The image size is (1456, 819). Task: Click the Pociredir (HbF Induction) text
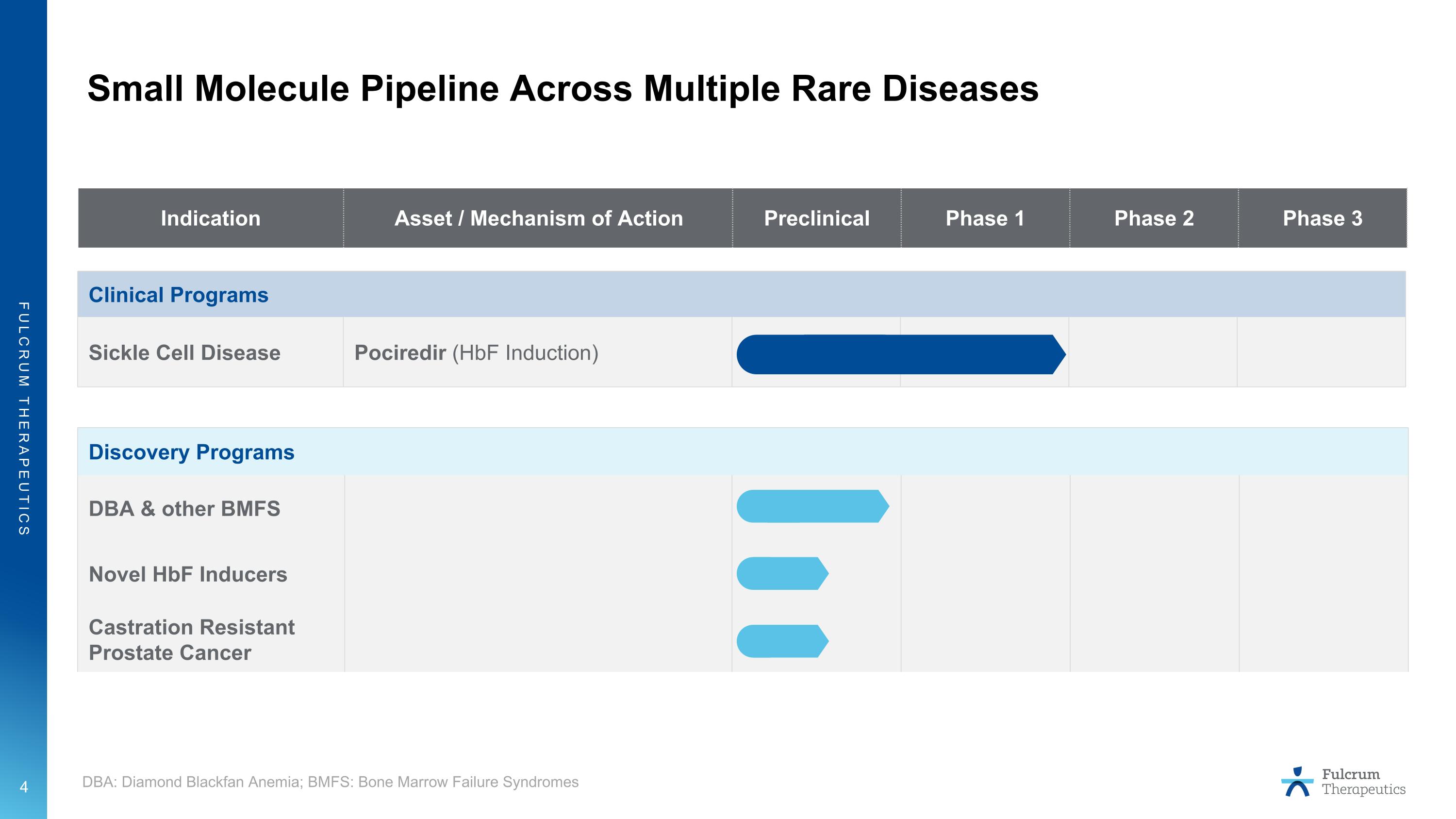click(x=476, y=352)
